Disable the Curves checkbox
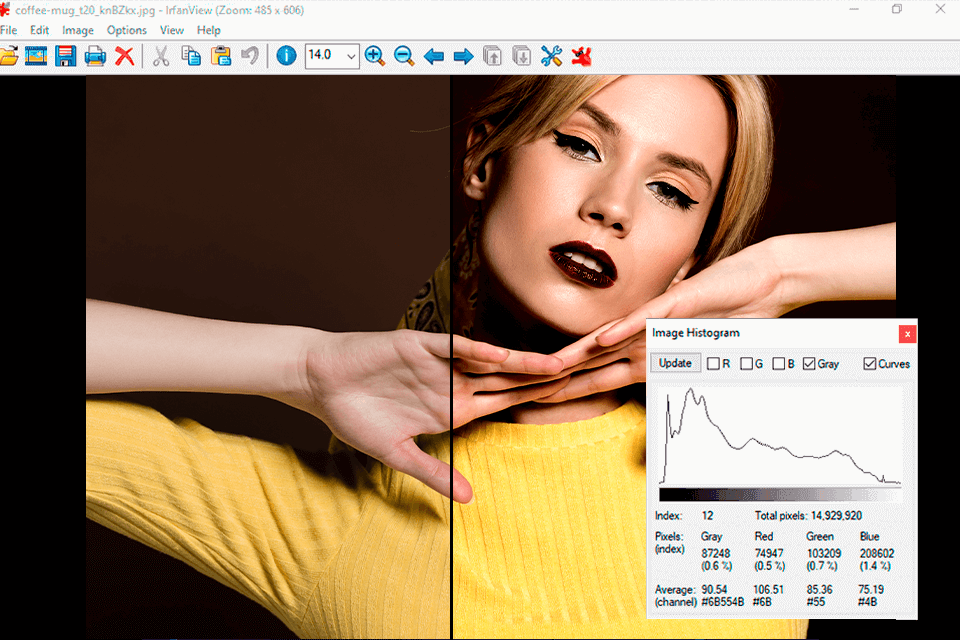 (x=869, y=364)
